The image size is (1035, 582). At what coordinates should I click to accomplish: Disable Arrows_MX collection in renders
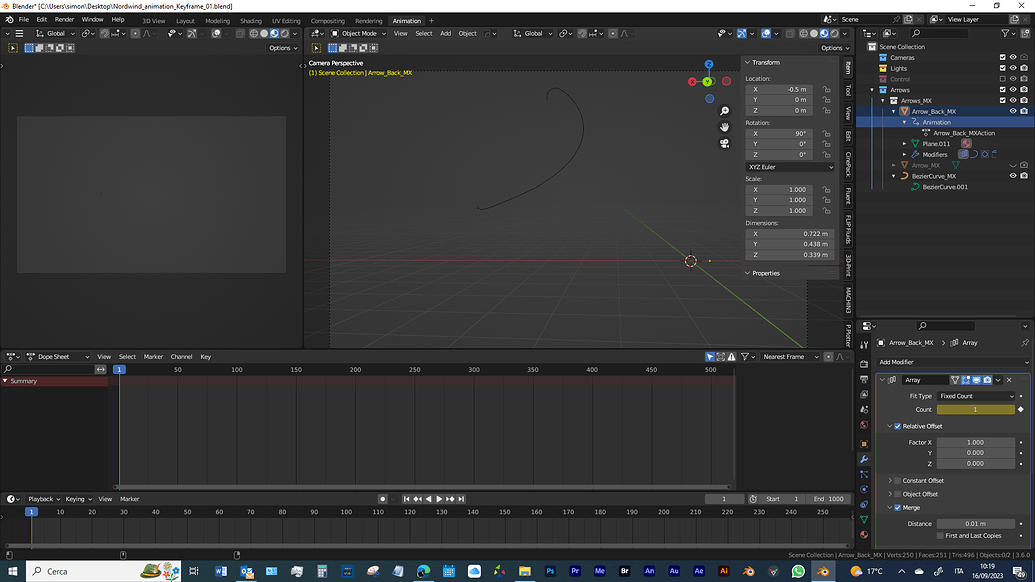pos(1024,100)
